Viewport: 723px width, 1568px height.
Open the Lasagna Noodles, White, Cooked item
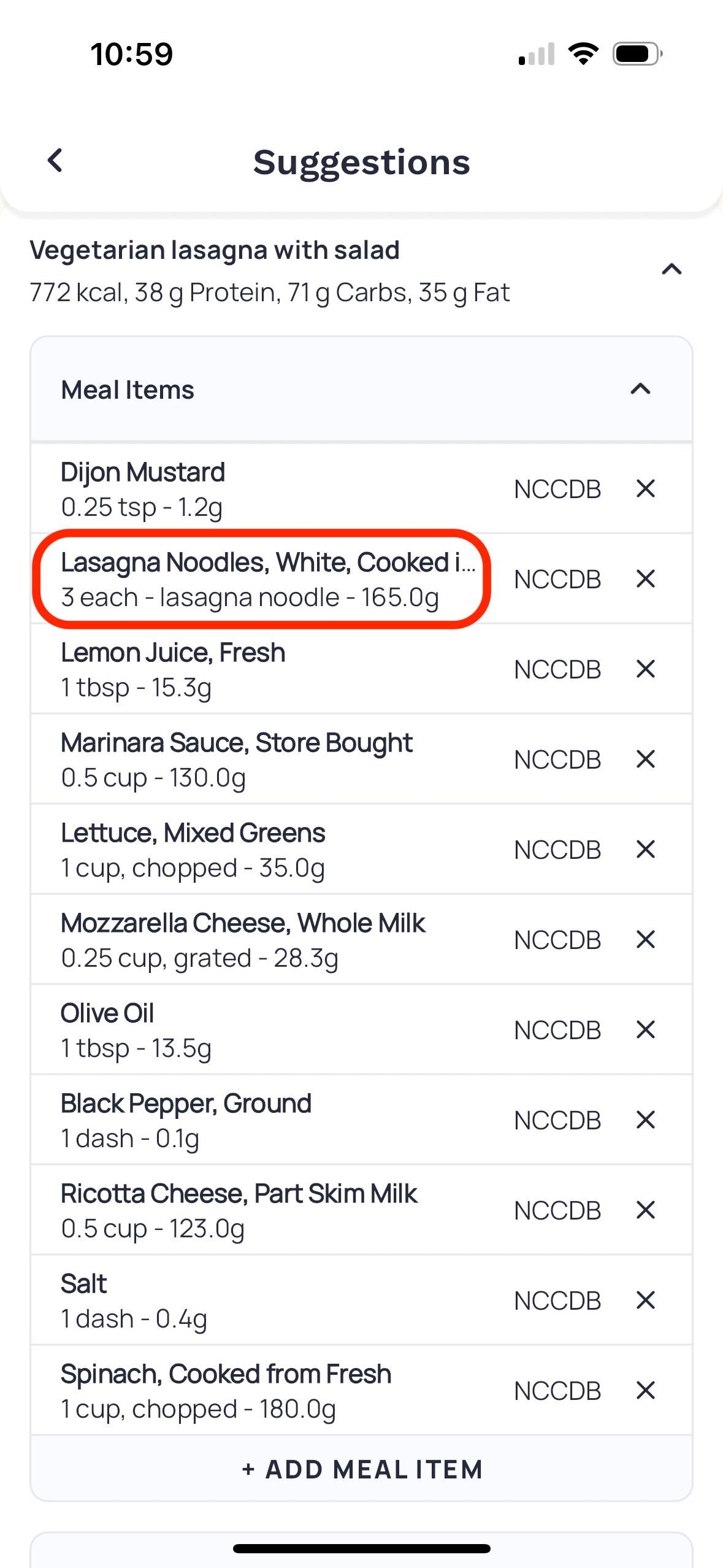tap(268, 579)
